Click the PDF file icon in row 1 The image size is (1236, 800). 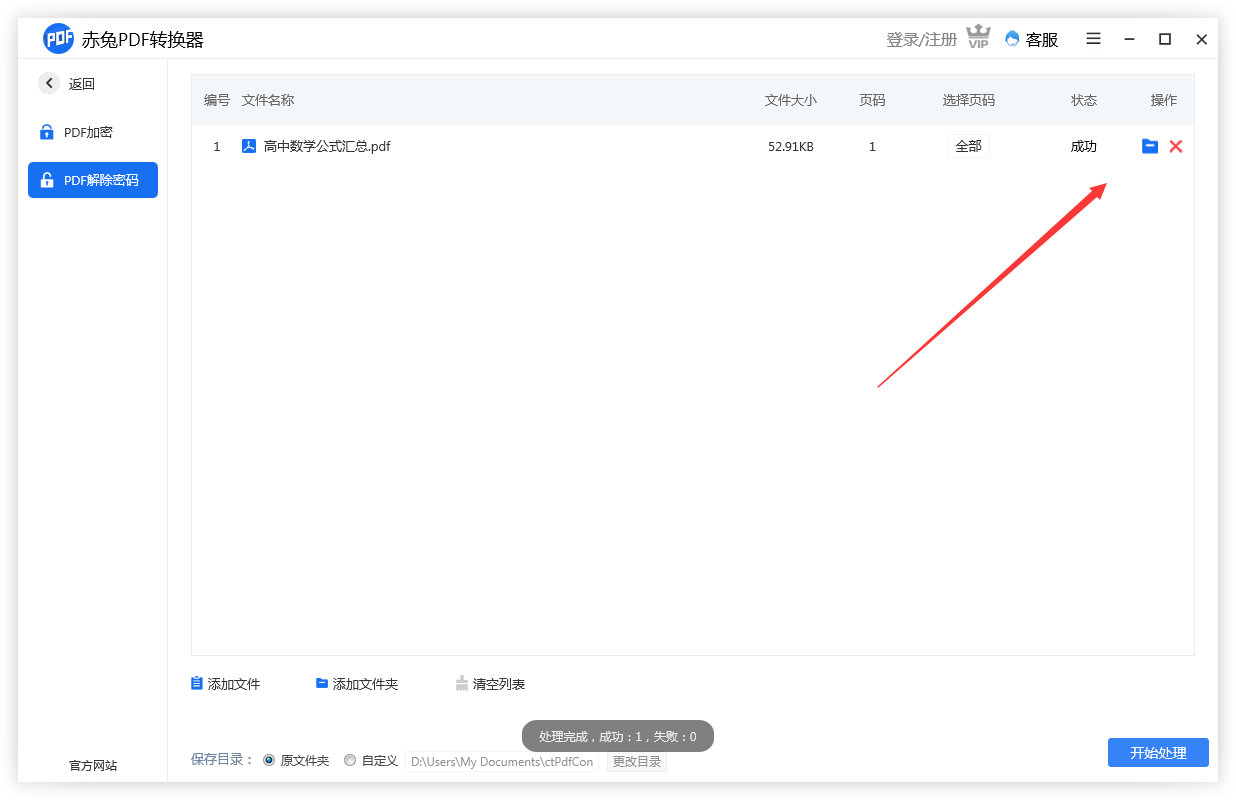pyautogui.click(x=249, y=146)
